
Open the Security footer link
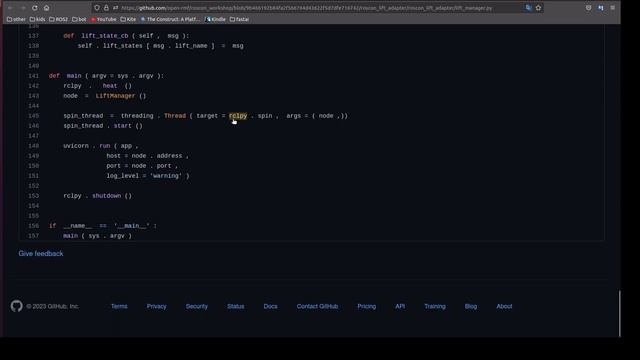[x=197, y=306]
